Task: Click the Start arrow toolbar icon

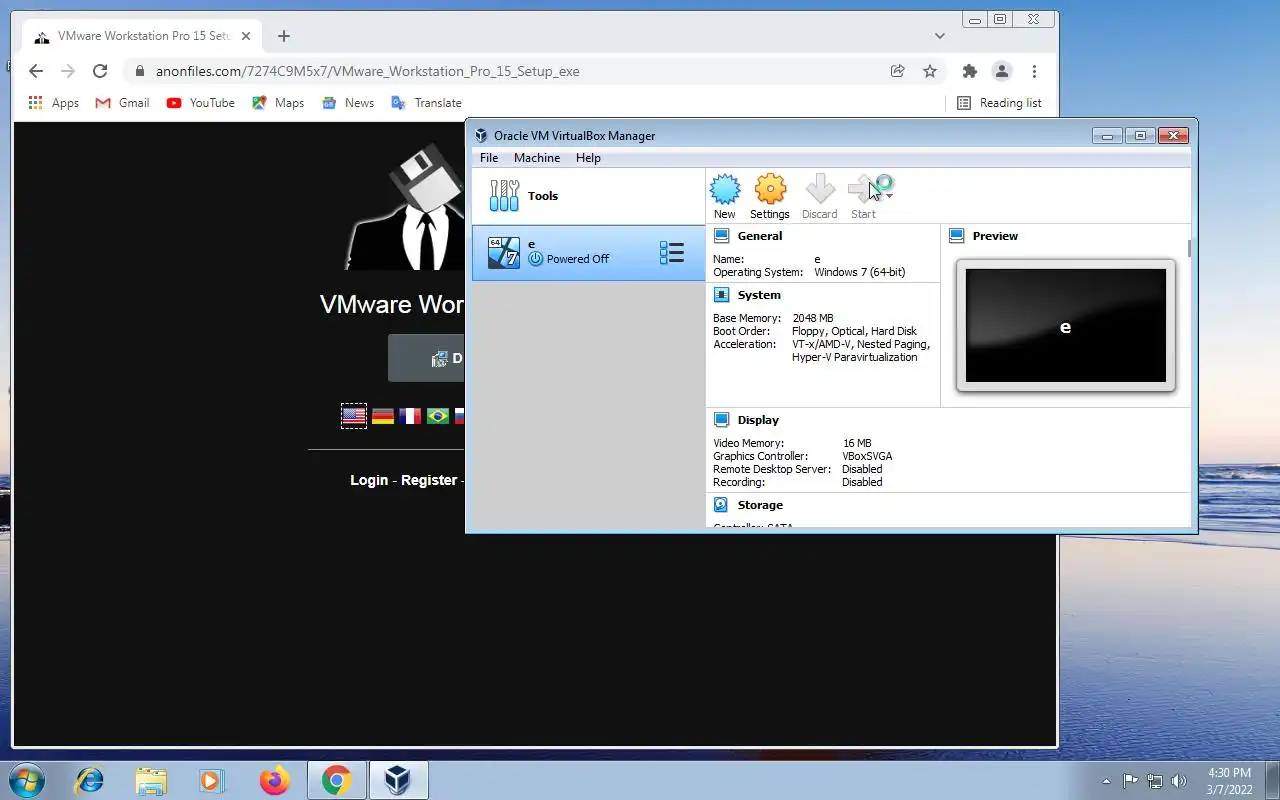Action: [x=862, y=189]
